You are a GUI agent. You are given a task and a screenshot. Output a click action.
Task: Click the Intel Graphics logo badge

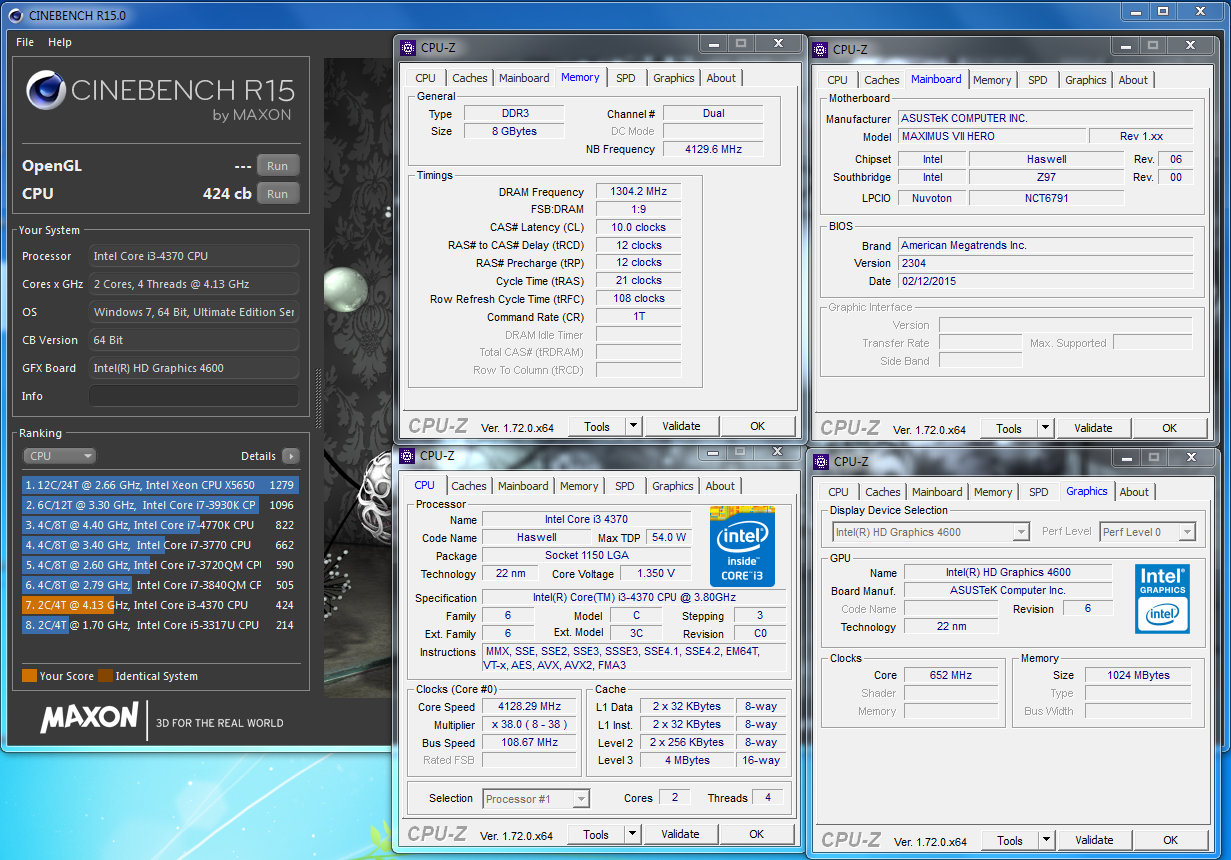[x=1161, y=598]
